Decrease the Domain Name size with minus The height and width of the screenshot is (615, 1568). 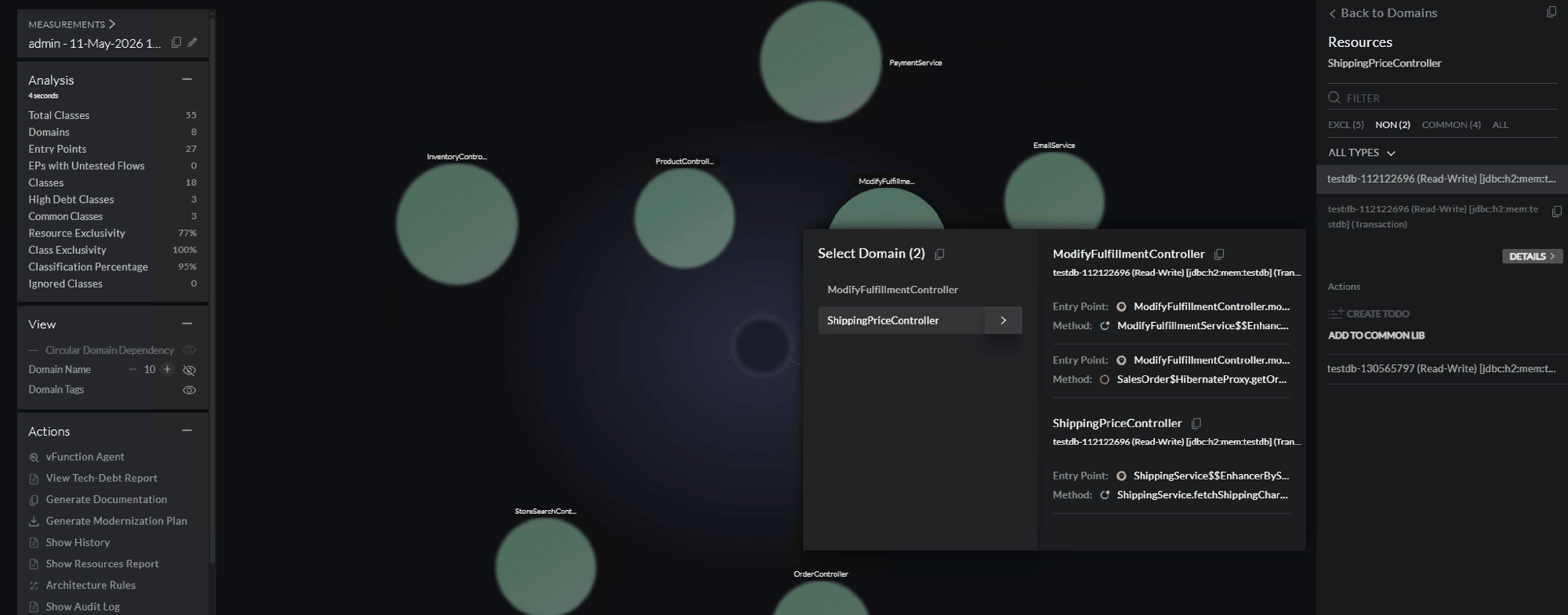click(132, 370)
